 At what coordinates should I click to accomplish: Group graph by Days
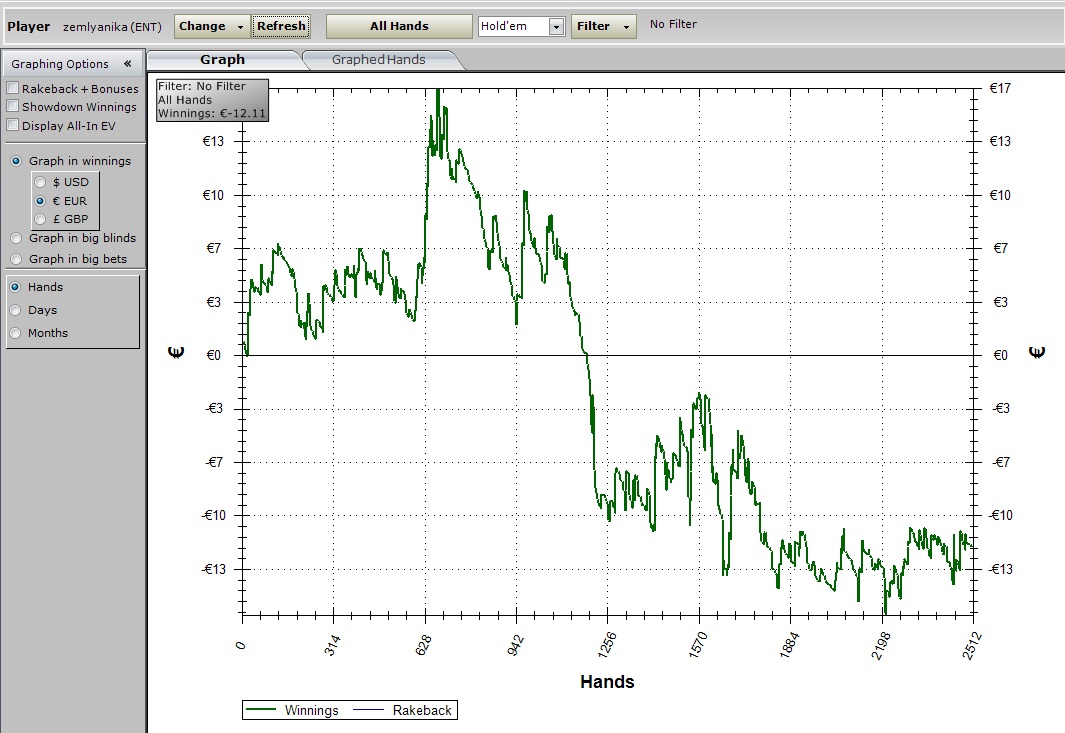pyautogui.click(x=16, y=310)
